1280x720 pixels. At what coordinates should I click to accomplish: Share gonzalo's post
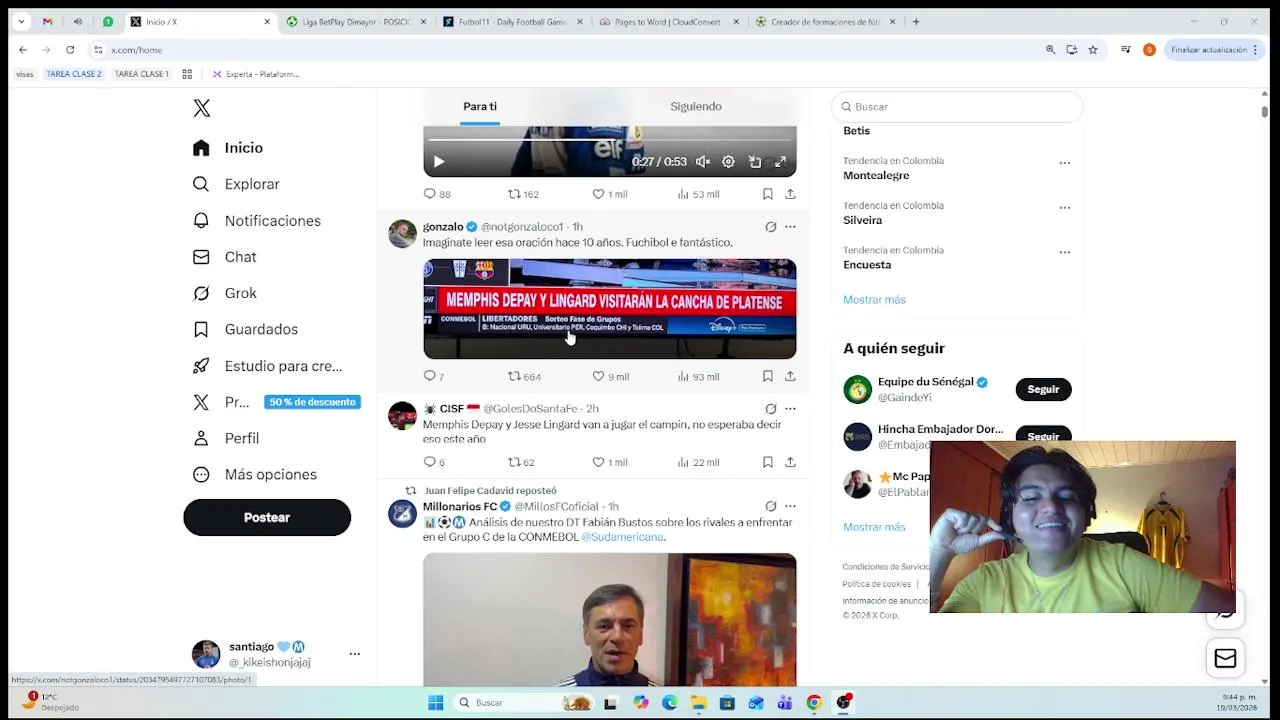click(790, 376)
